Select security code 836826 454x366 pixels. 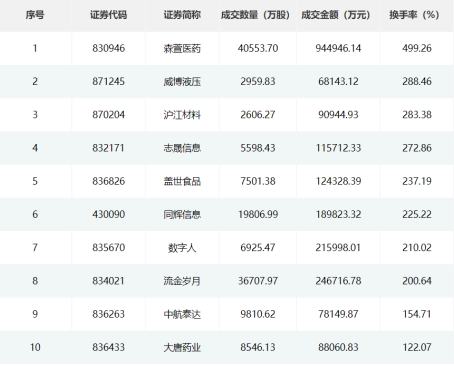click(x=109, y=181)
